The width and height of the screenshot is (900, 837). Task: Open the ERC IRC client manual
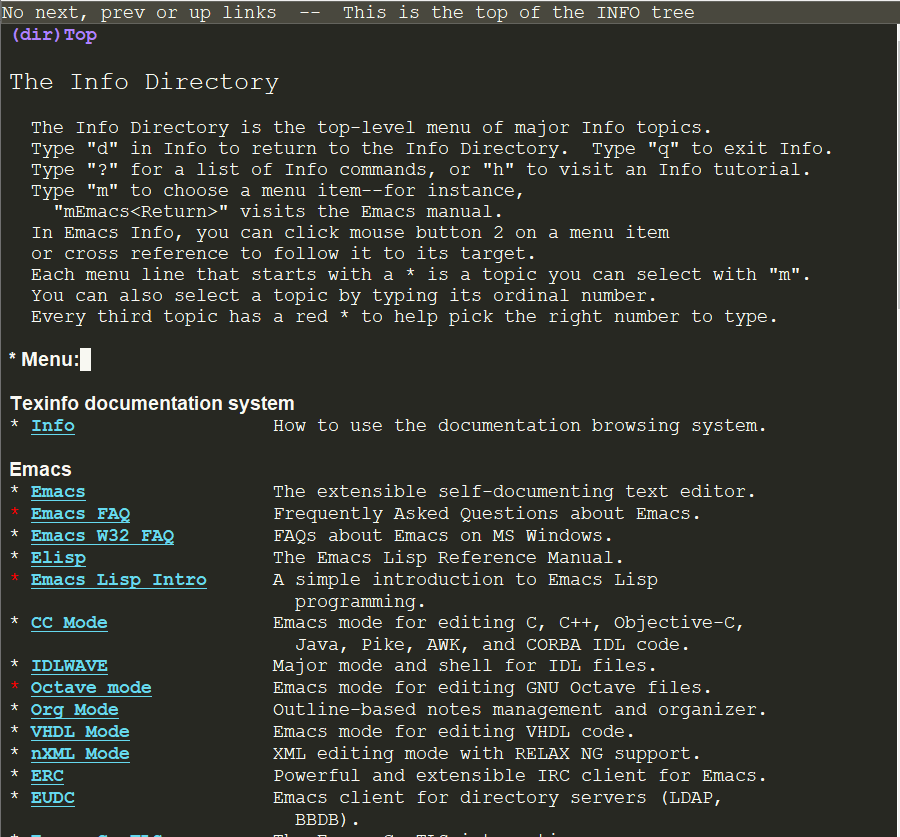coord(47,775)
